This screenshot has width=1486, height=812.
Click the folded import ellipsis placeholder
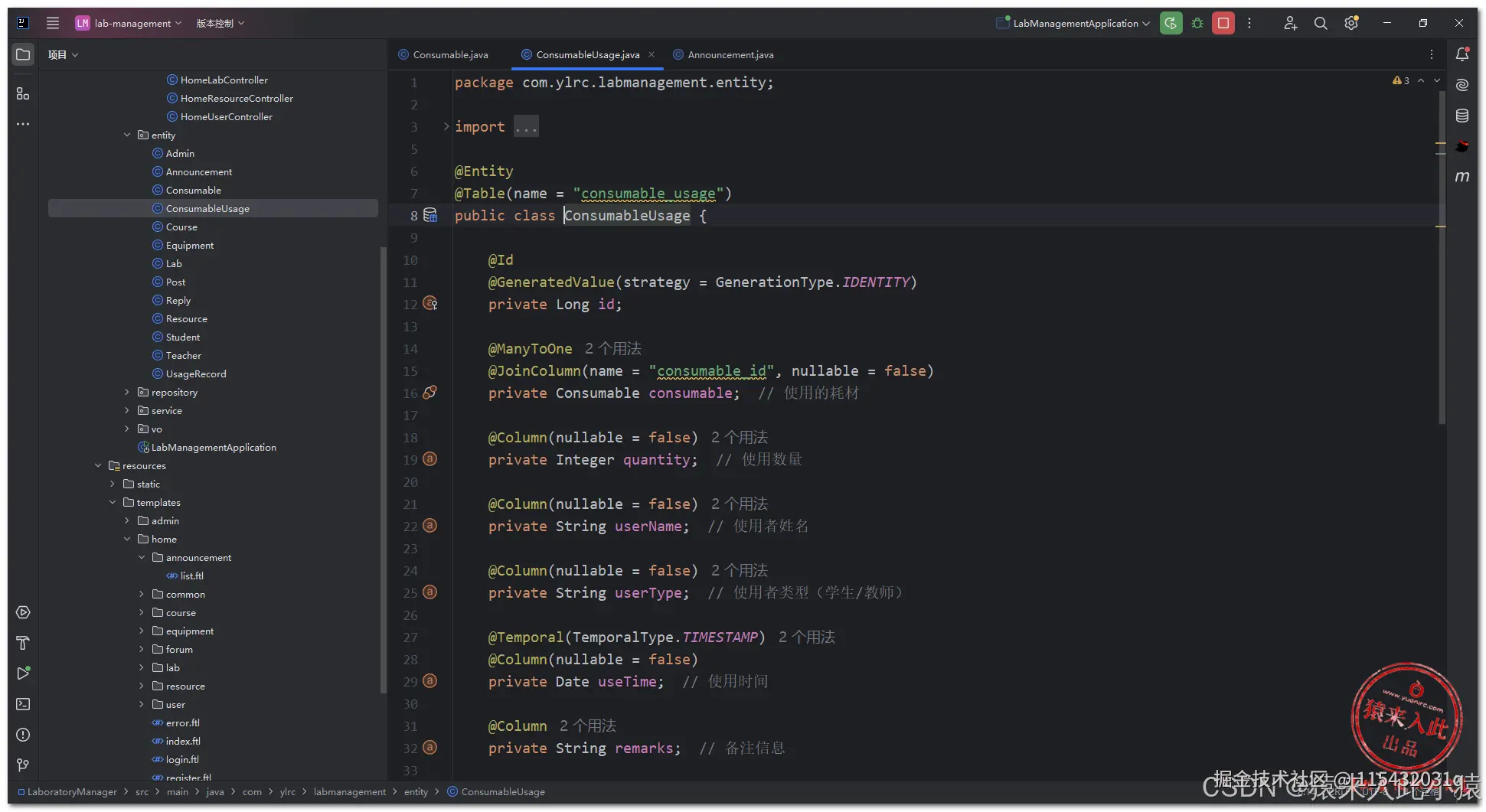(x=526, y=126)
